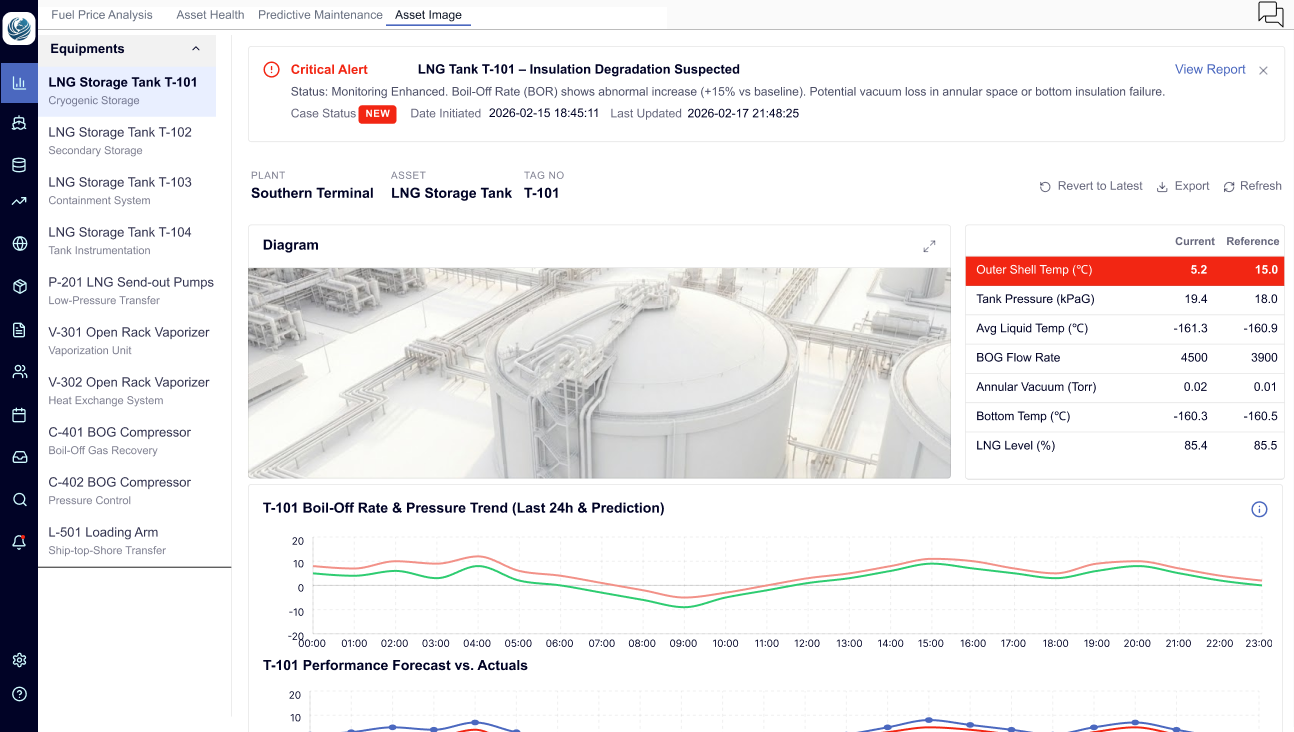
Task: Click the search magnifier icon in sidebar
Action: point(19,500)
